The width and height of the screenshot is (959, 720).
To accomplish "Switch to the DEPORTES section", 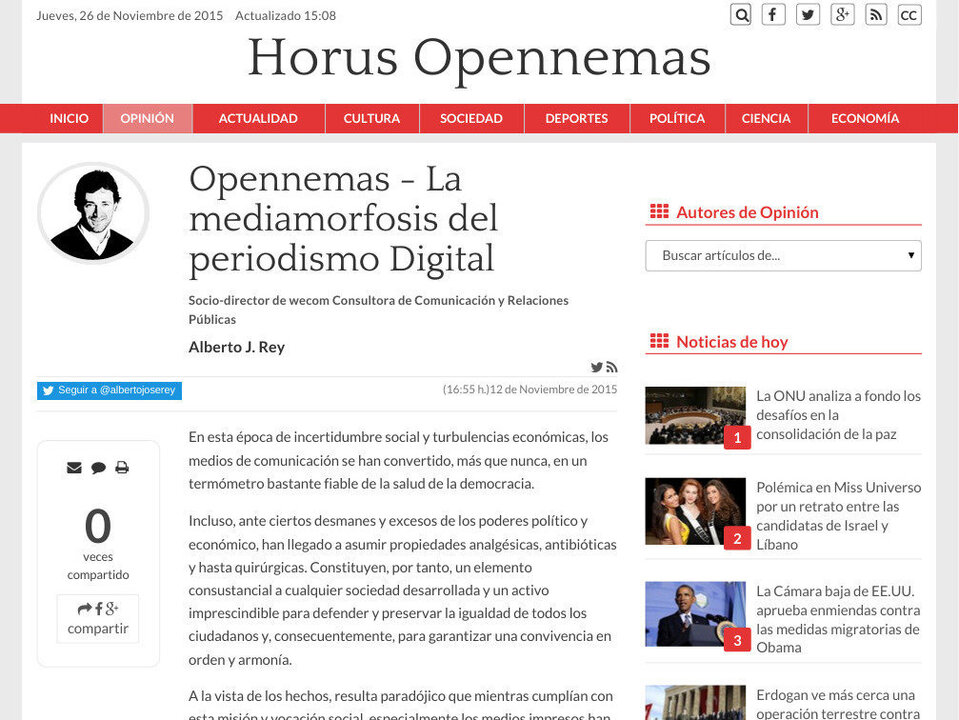I will click(577, 118).
